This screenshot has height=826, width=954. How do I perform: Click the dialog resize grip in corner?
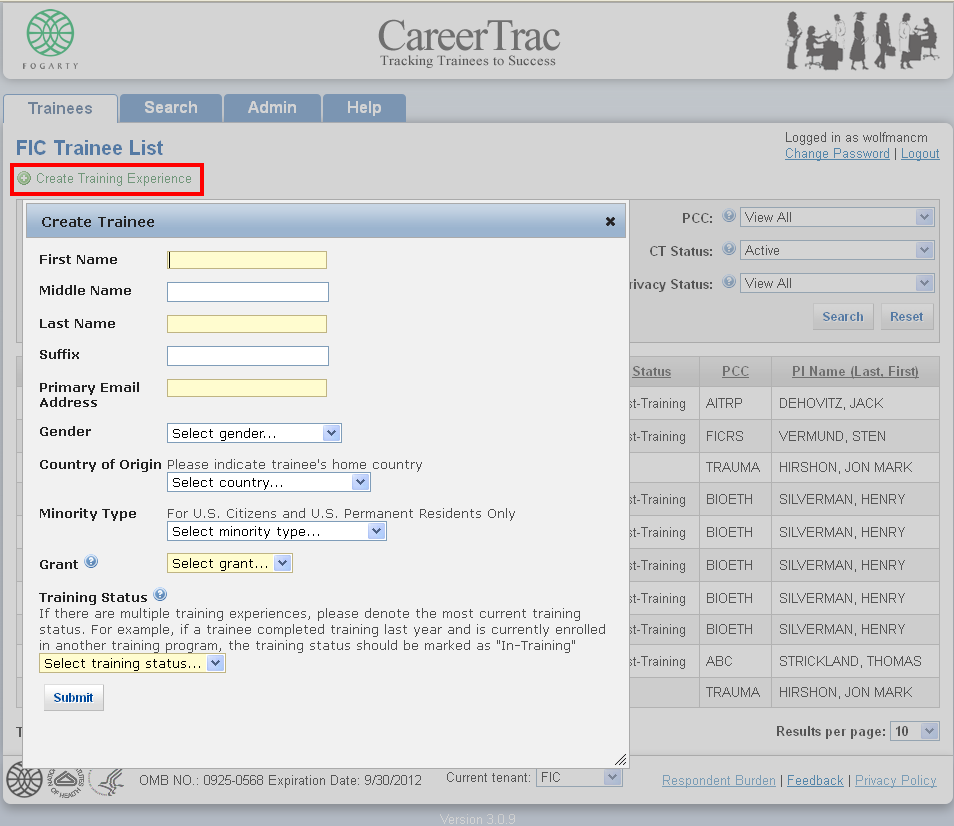pyautogui.click(x=621, y=760)
